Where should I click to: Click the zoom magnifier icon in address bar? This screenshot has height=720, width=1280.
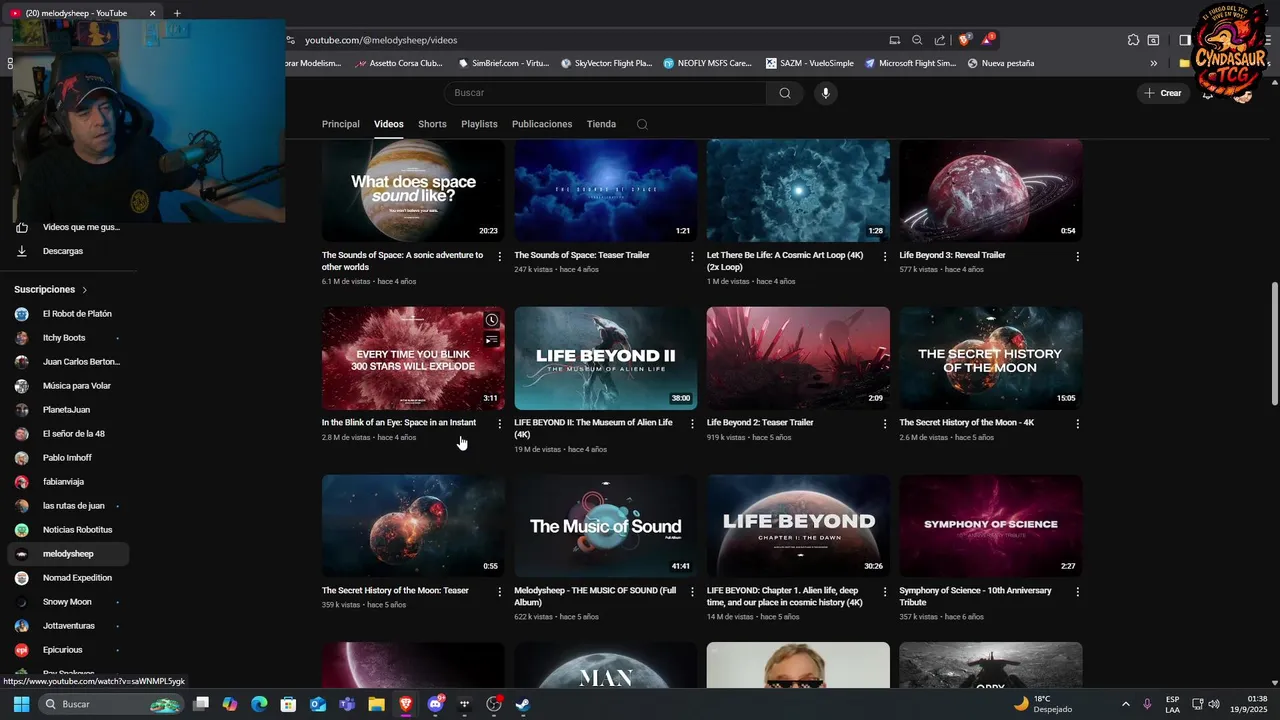click(x=917, y=40)
